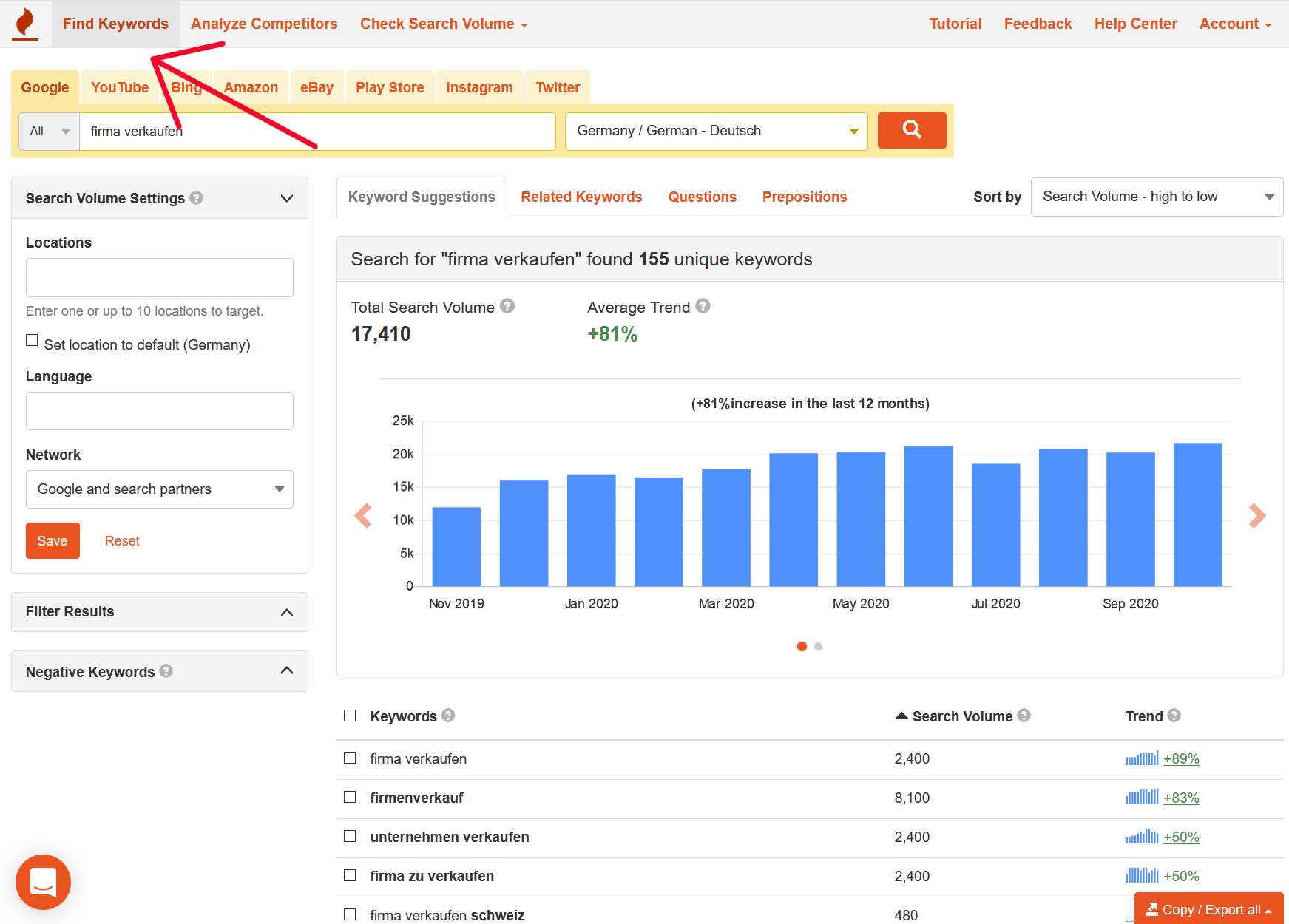The image size is (1289, 924).
Task: Click the Locations input field
Action: [159, 277]
